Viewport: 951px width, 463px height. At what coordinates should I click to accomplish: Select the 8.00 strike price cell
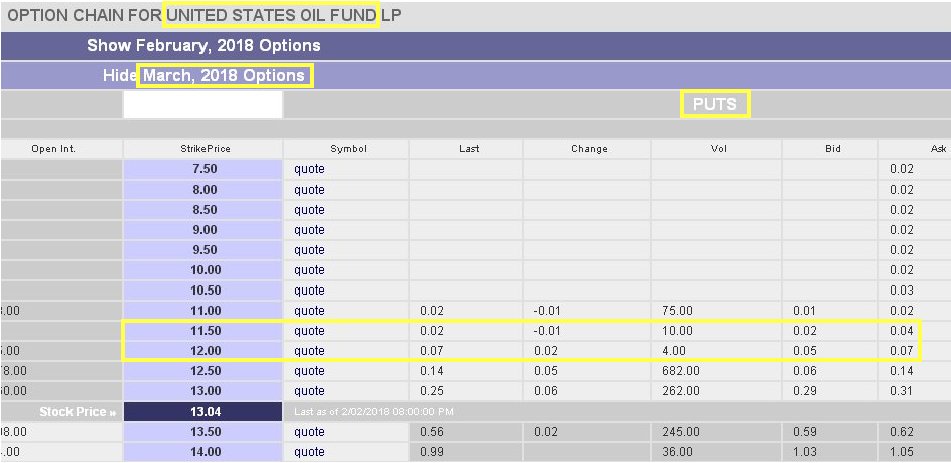(203, 190)
